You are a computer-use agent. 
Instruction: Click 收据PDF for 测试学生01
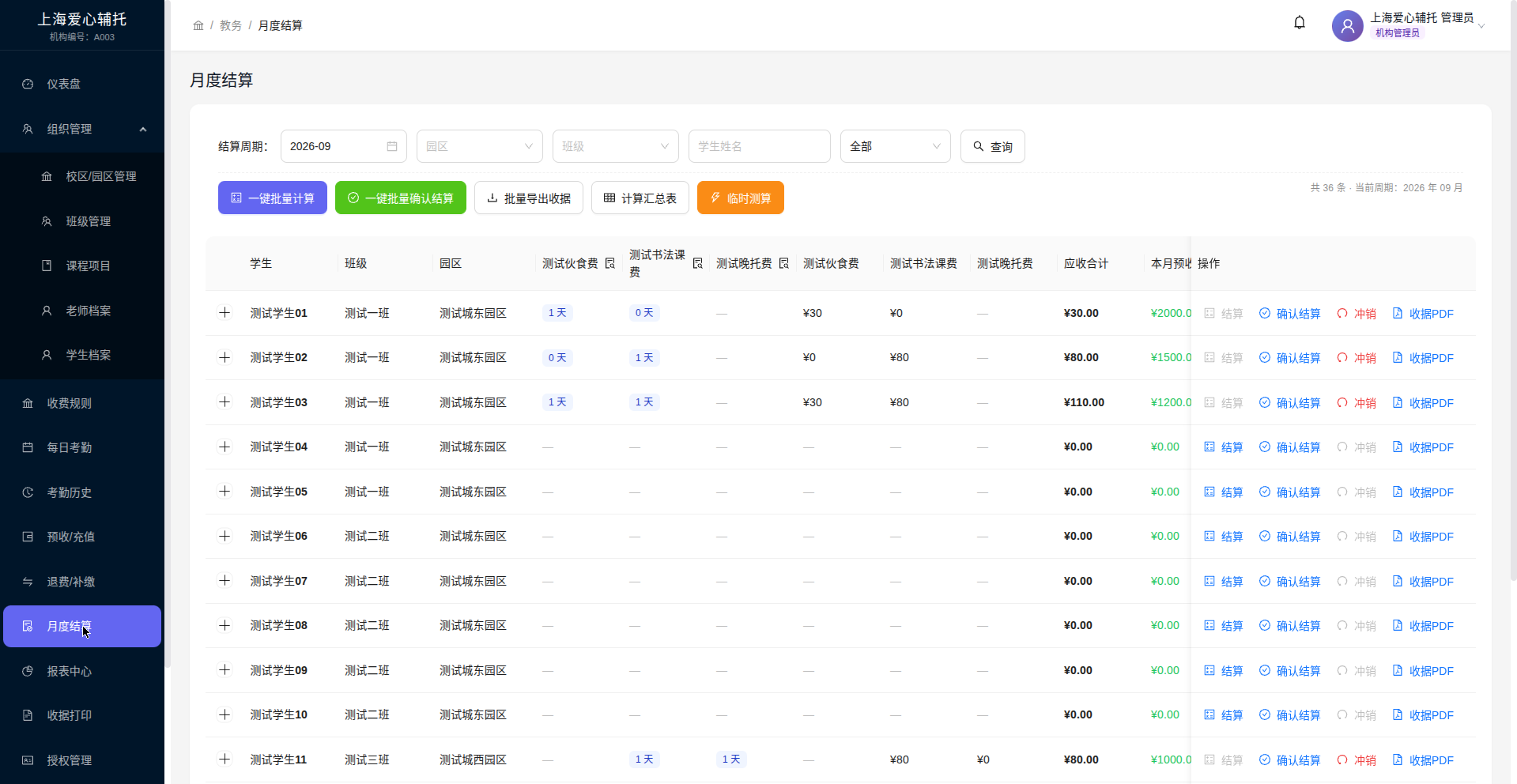click(x=1423, y=314)
